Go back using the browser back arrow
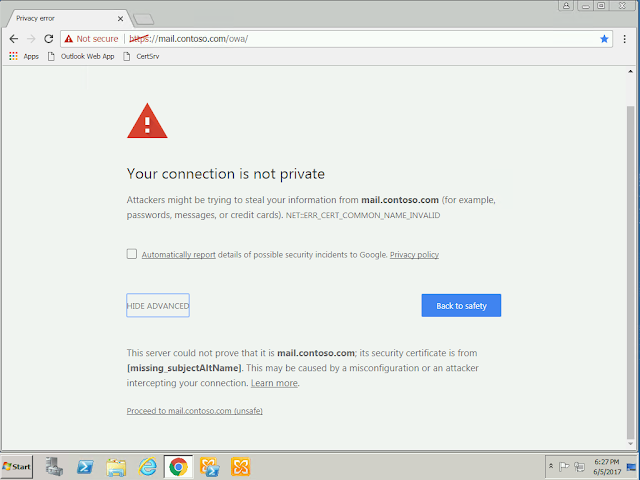Image resolution: width=640 pixels, height=480 pixels. 13,39
